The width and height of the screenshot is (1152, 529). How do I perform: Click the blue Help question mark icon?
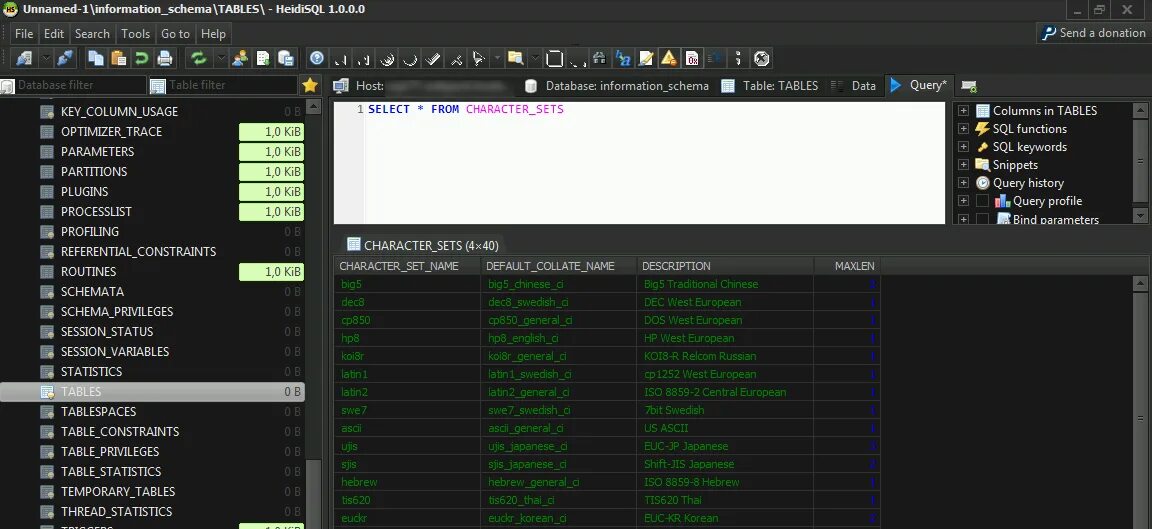point(317,59)
